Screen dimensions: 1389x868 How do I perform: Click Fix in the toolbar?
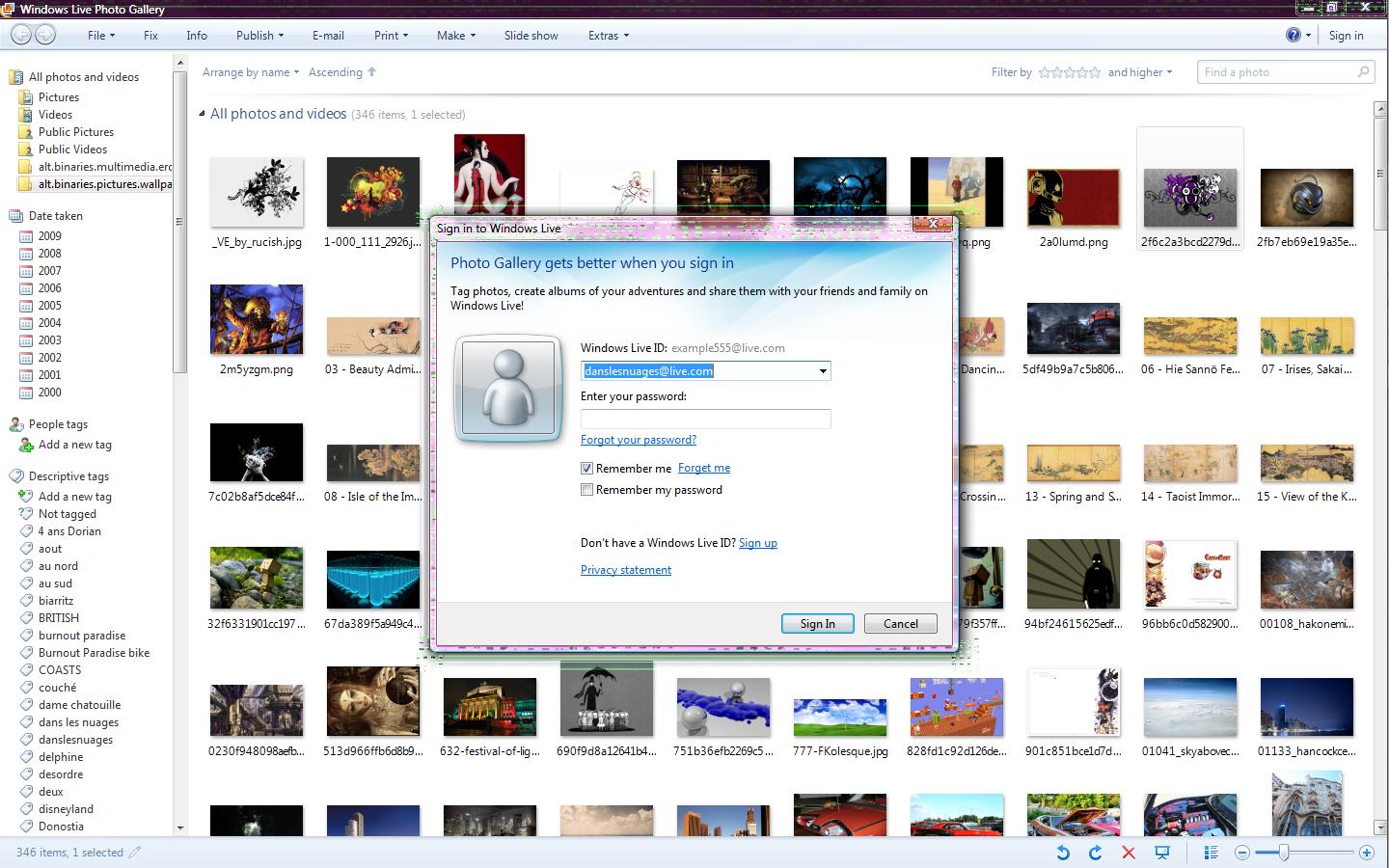tap(150, 36)
